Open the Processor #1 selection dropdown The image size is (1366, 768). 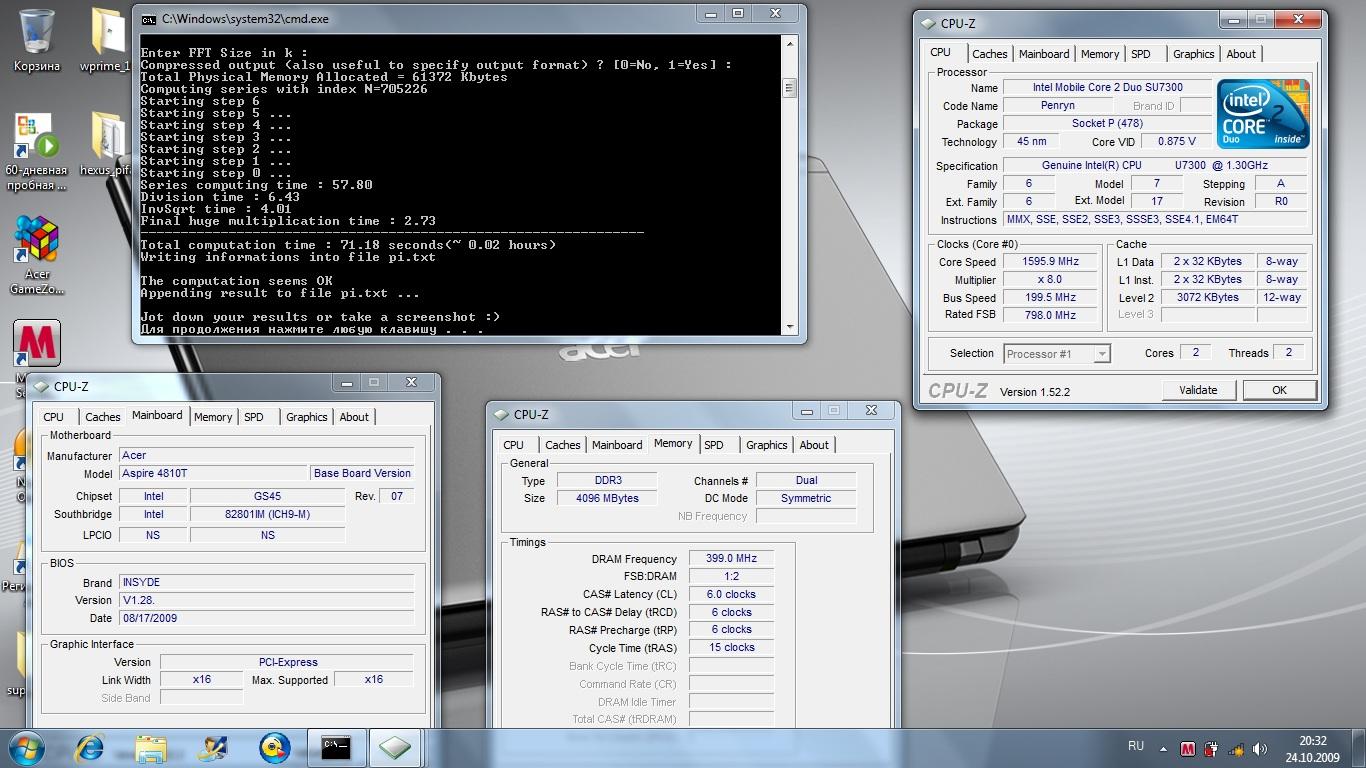point(1057,354)
